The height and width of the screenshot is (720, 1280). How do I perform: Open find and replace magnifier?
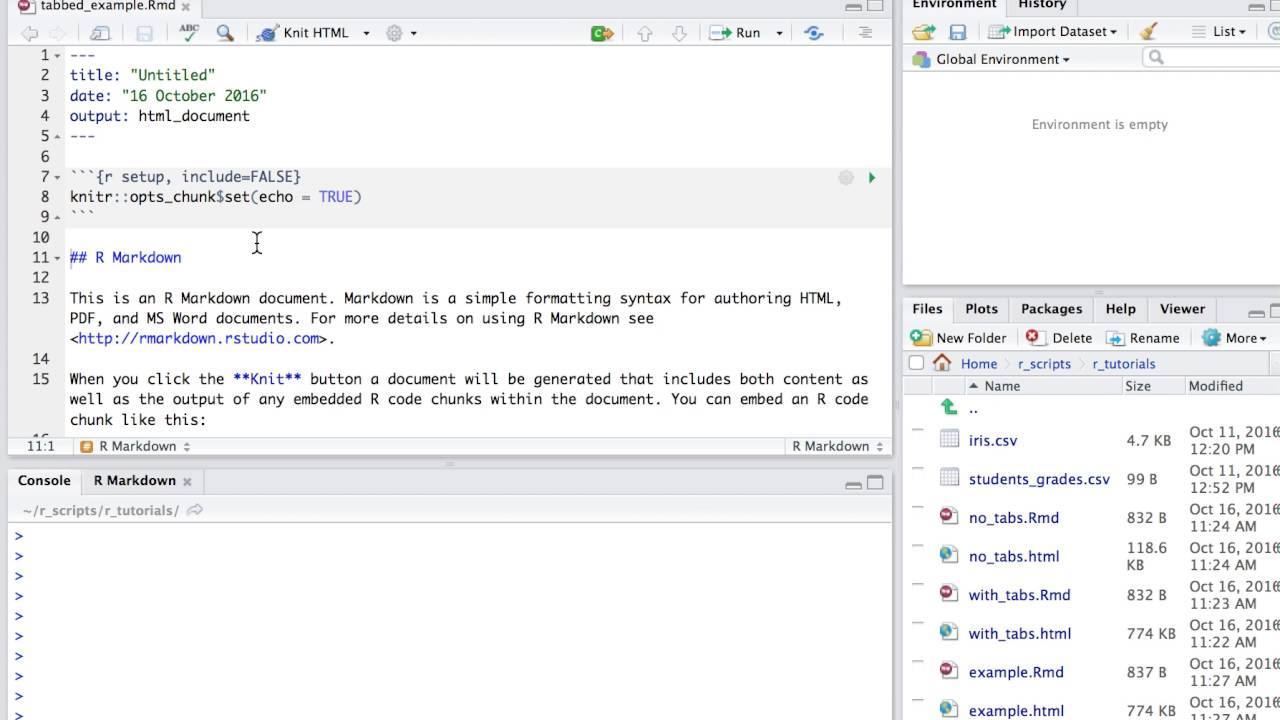tap(225, 33)
